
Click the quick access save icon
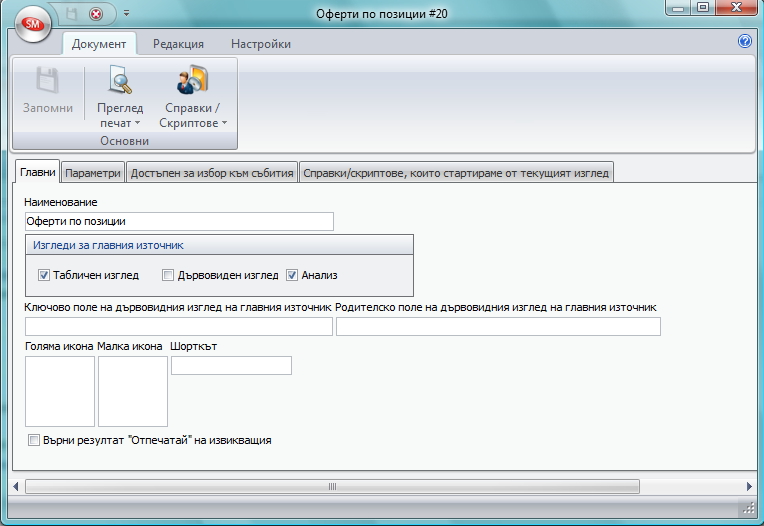[x=72, y=14]
